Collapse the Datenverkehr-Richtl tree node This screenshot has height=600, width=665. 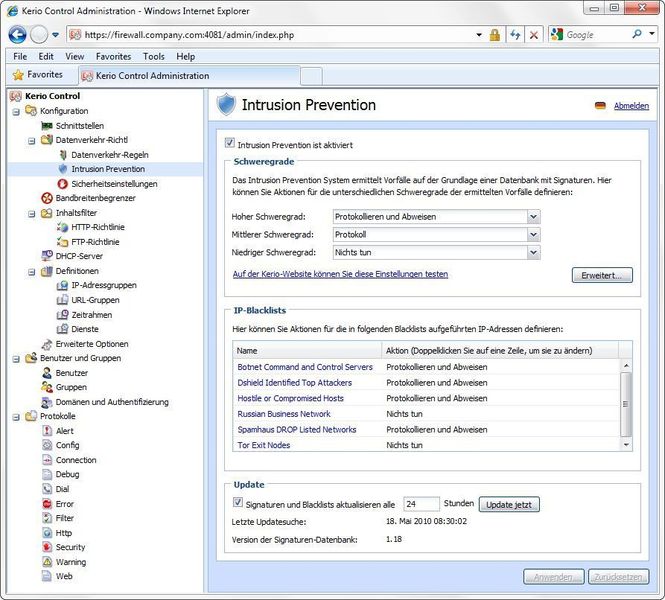click(32, 141)
